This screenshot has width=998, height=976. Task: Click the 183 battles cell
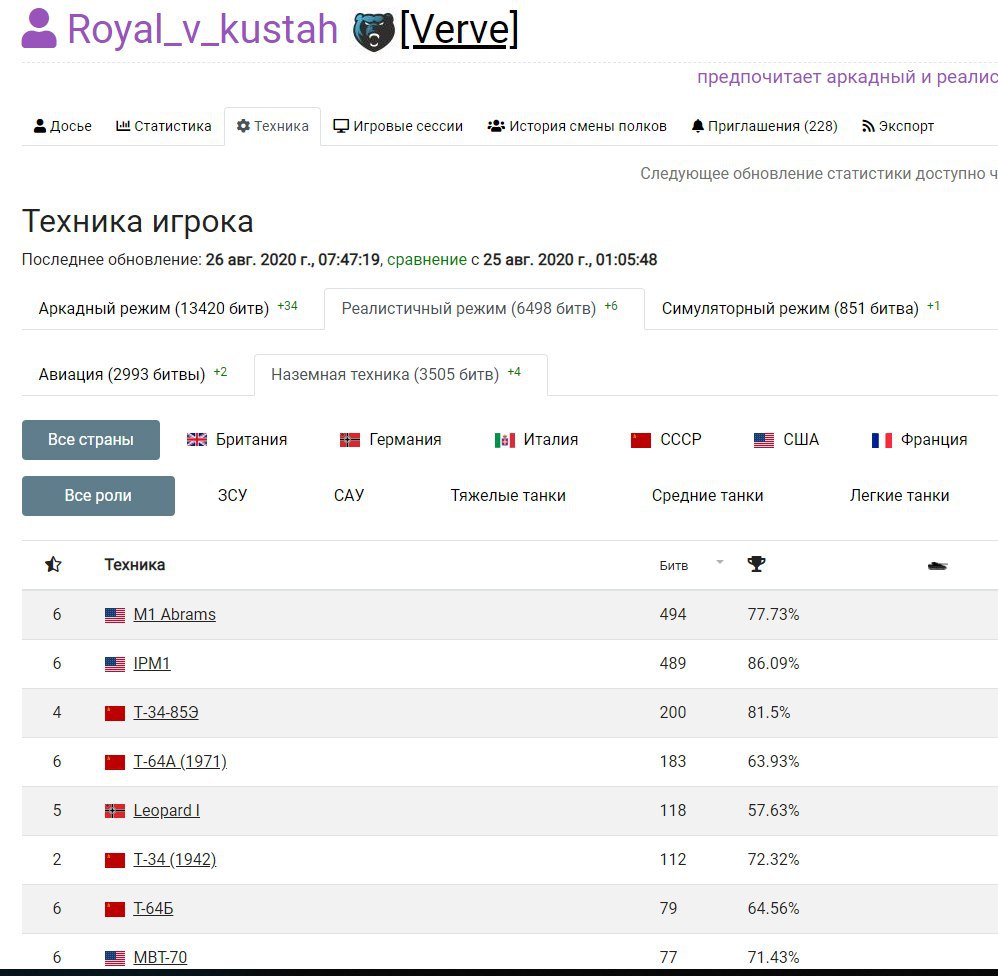673,761
